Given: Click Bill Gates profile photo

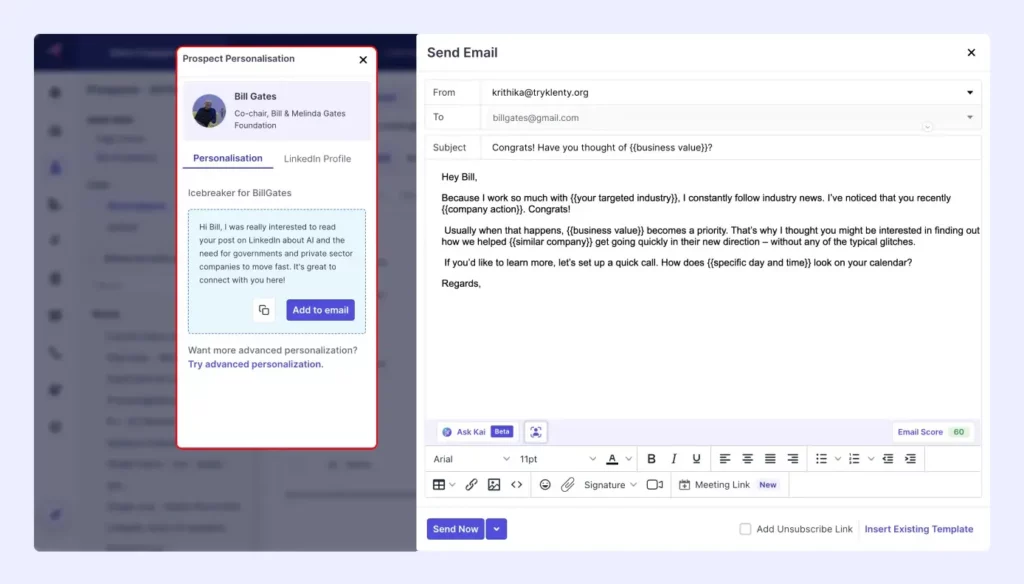Looking at the screenshot, I should (x=209, y=110).
